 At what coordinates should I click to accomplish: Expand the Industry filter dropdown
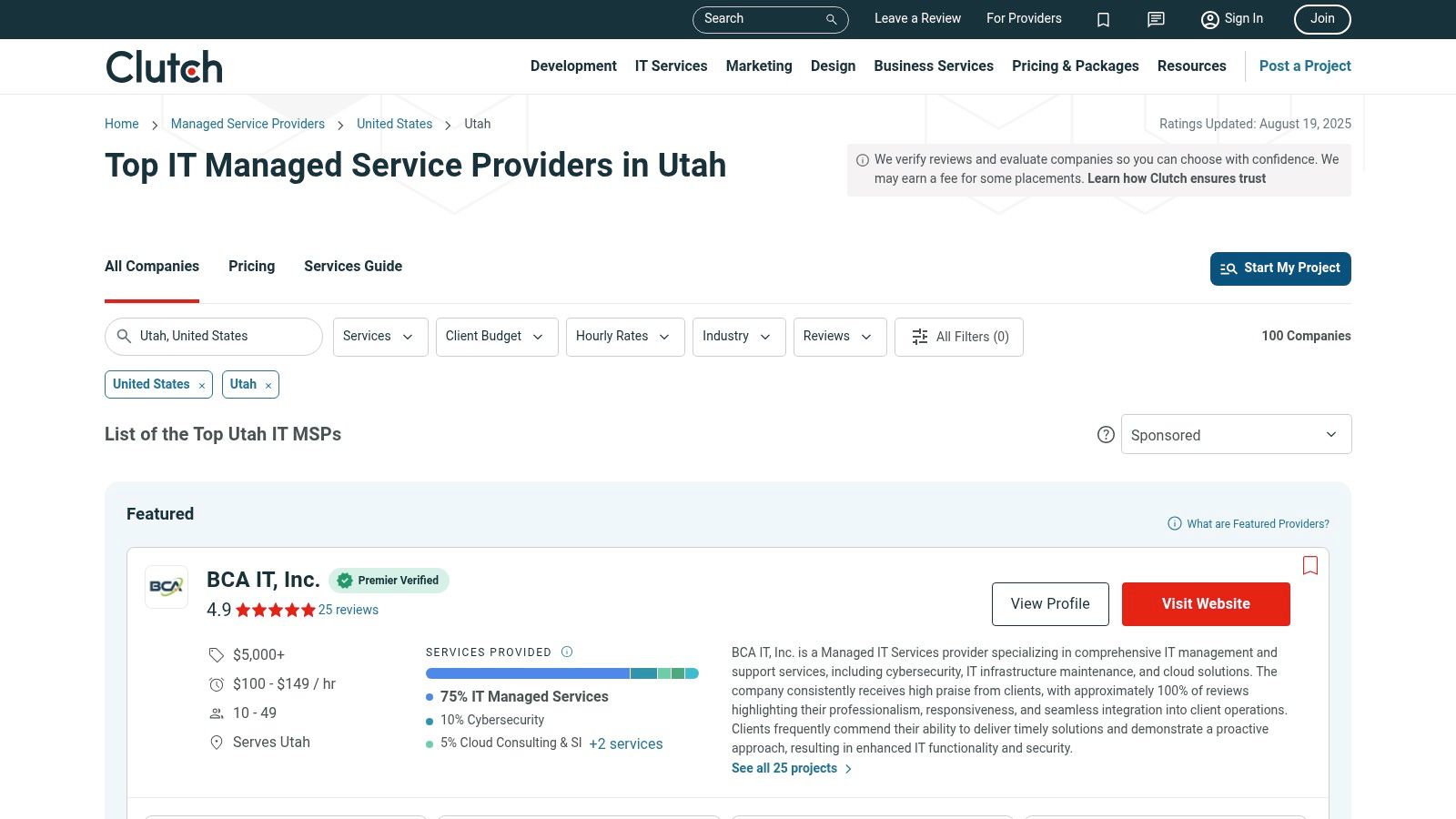739,337
